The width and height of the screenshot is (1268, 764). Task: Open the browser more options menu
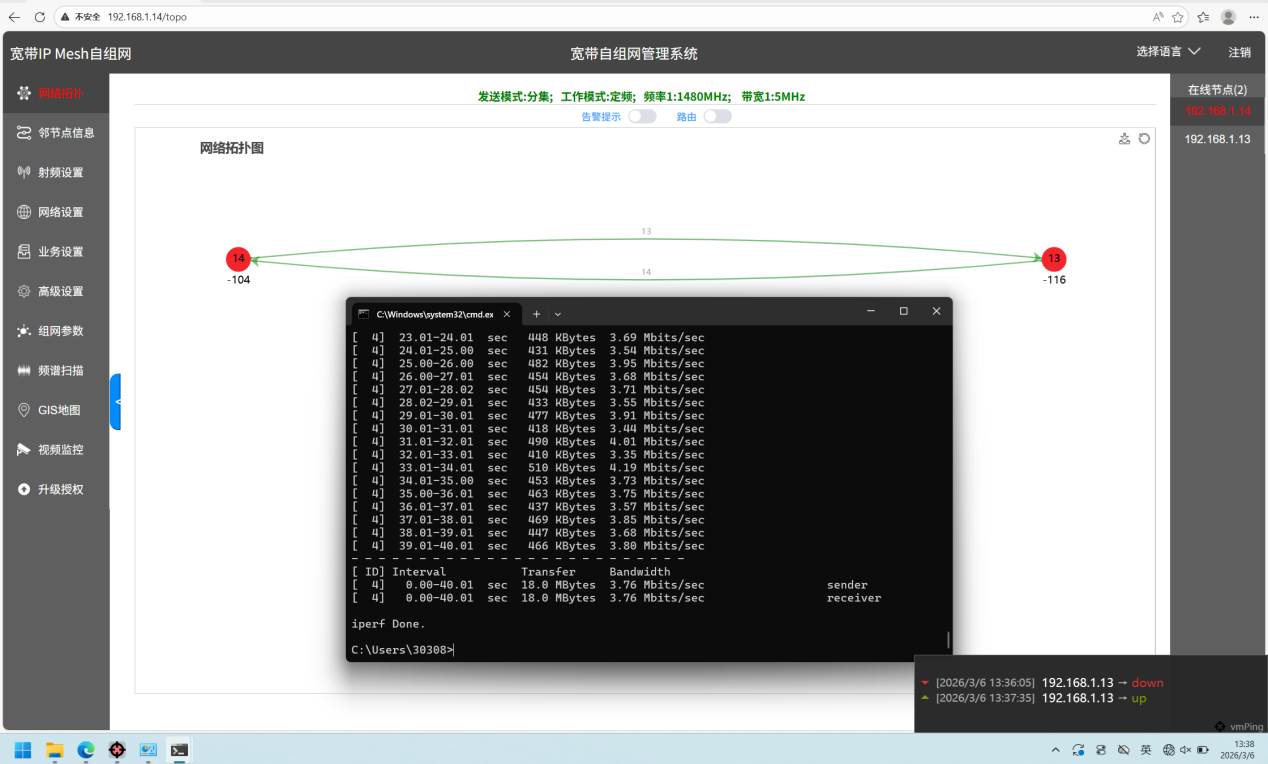pos(1254,17)
